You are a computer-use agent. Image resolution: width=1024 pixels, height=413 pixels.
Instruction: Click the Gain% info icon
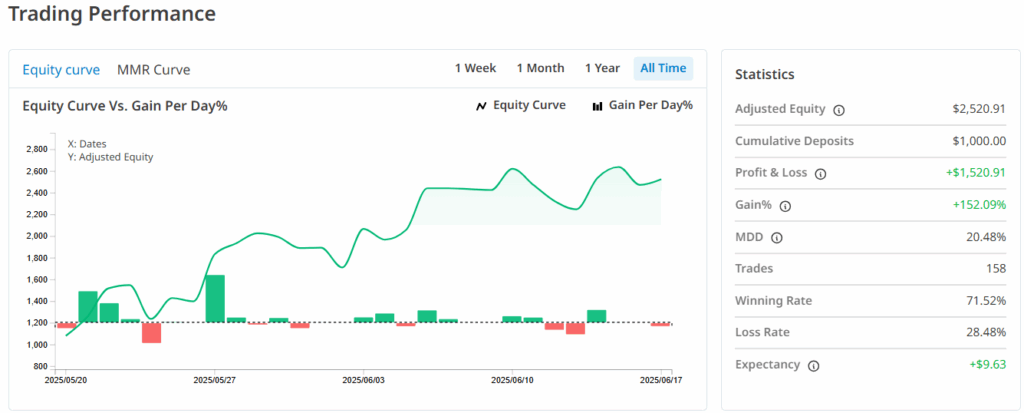point(784,206)
